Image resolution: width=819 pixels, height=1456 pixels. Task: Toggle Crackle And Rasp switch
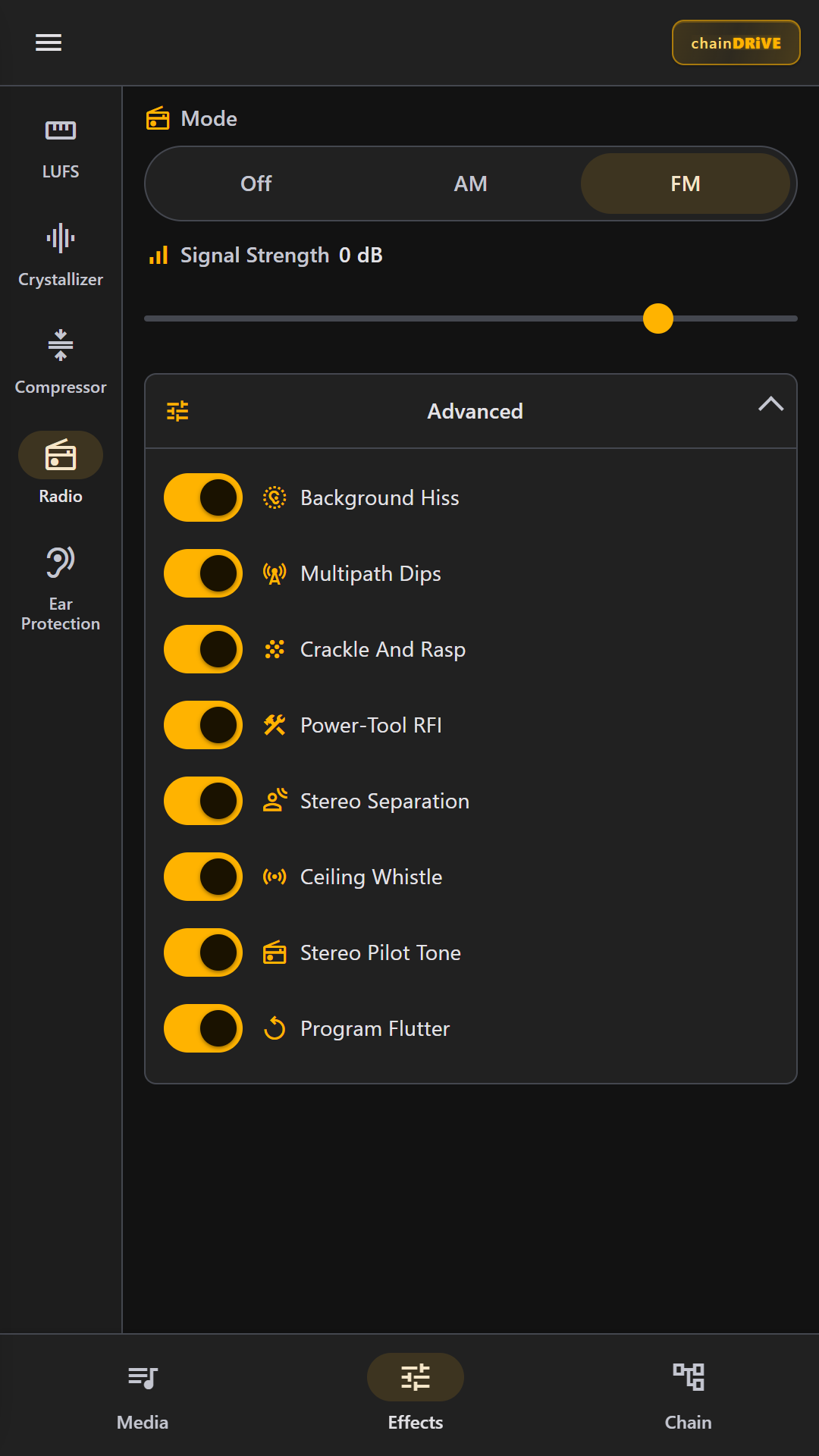click(203, 649)
